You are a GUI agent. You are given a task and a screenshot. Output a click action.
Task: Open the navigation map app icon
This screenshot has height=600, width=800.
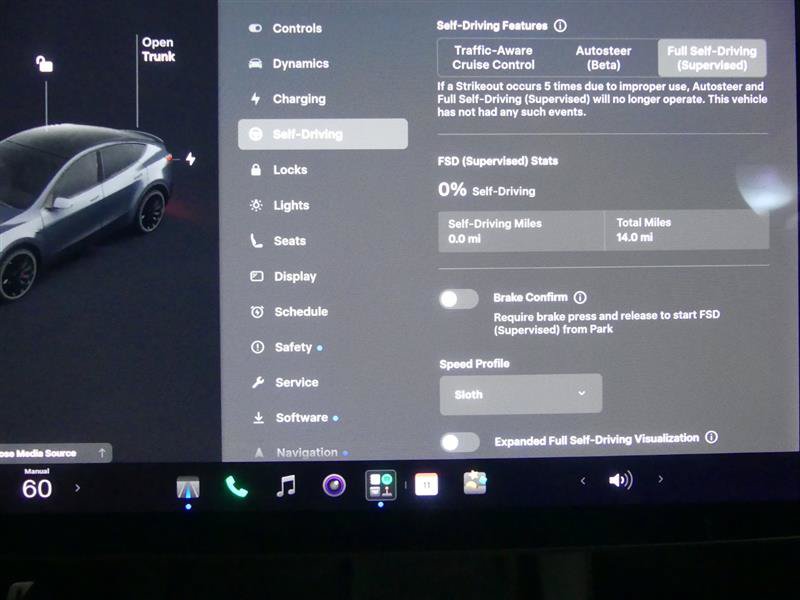(x=188, y=487)
